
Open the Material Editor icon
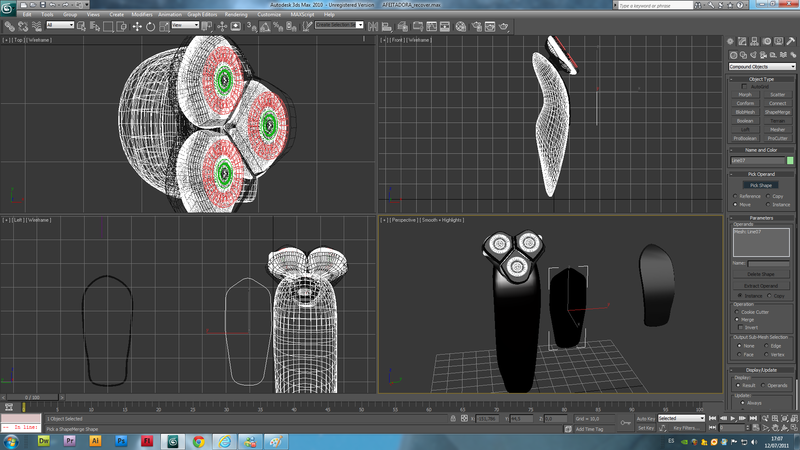(460, 27)
